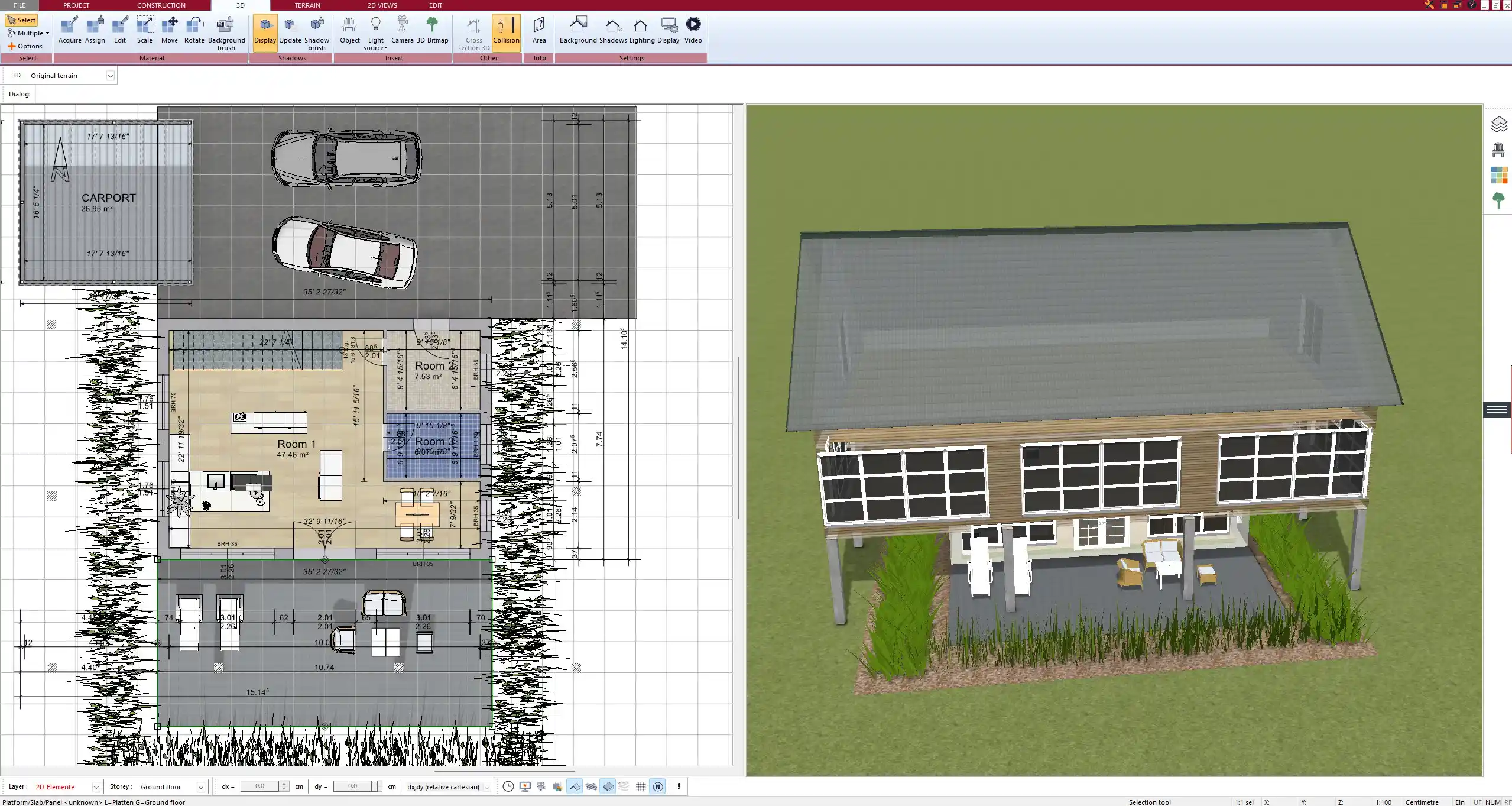Click the Material group label

point(152,58)
